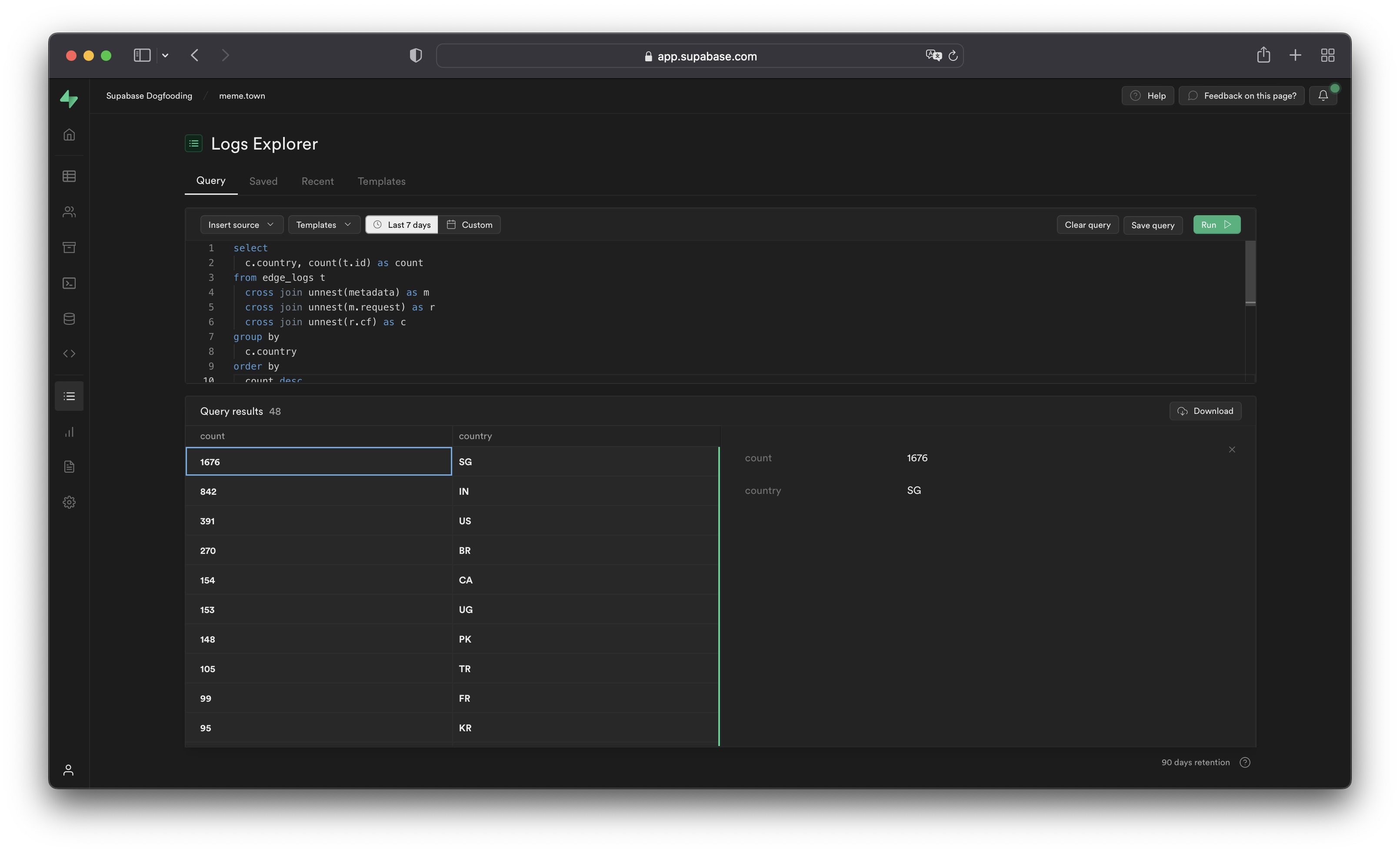Expand the Insert source dropdown
The width and height of the screenshot is (1400, 853).
pos(239,224)
